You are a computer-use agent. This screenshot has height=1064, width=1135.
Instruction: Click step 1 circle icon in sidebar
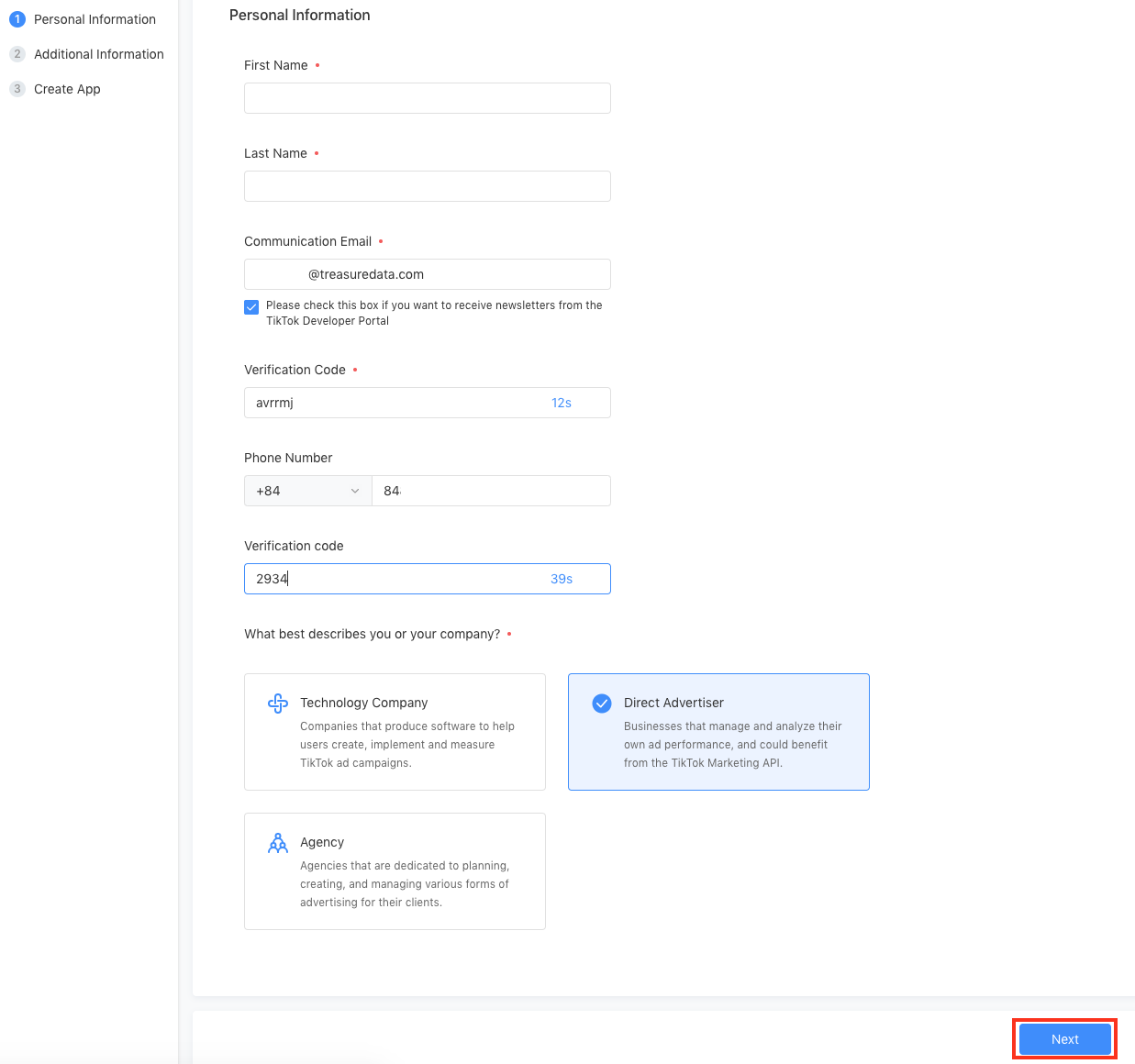tap(17, 19)
